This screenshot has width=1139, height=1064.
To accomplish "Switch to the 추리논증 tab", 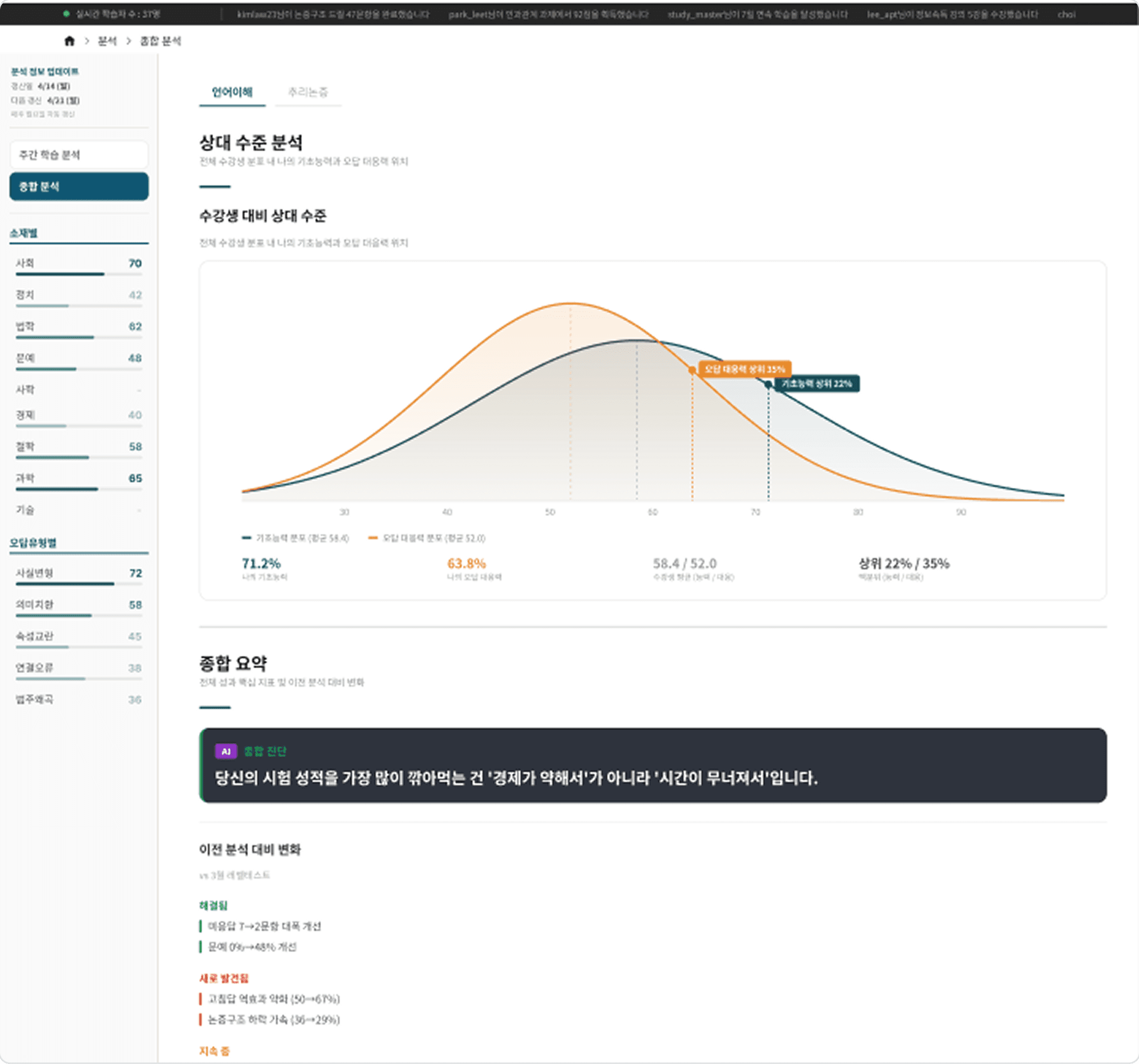I will (307, 92).
